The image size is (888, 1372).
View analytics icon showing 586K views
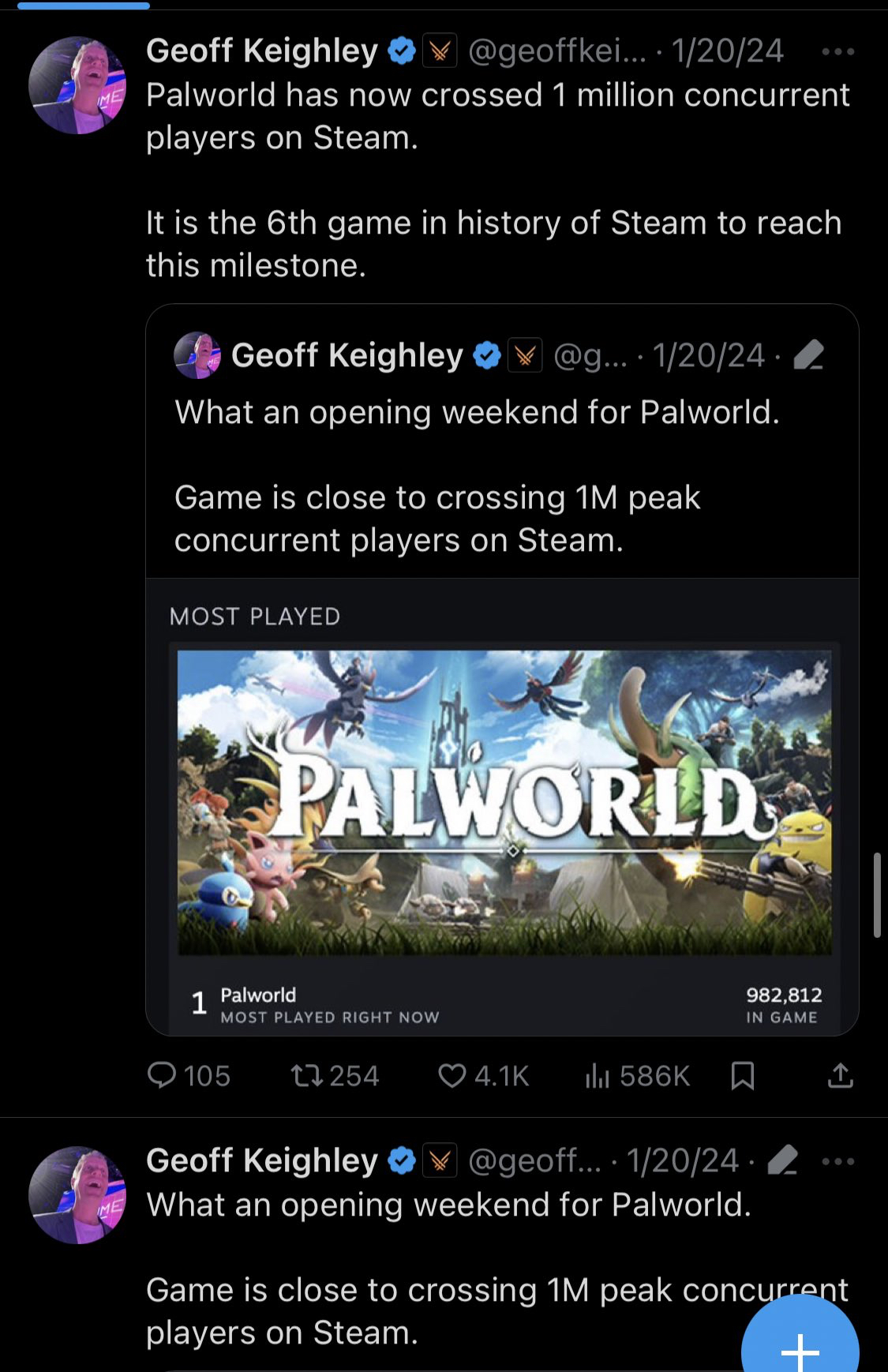598,1075
